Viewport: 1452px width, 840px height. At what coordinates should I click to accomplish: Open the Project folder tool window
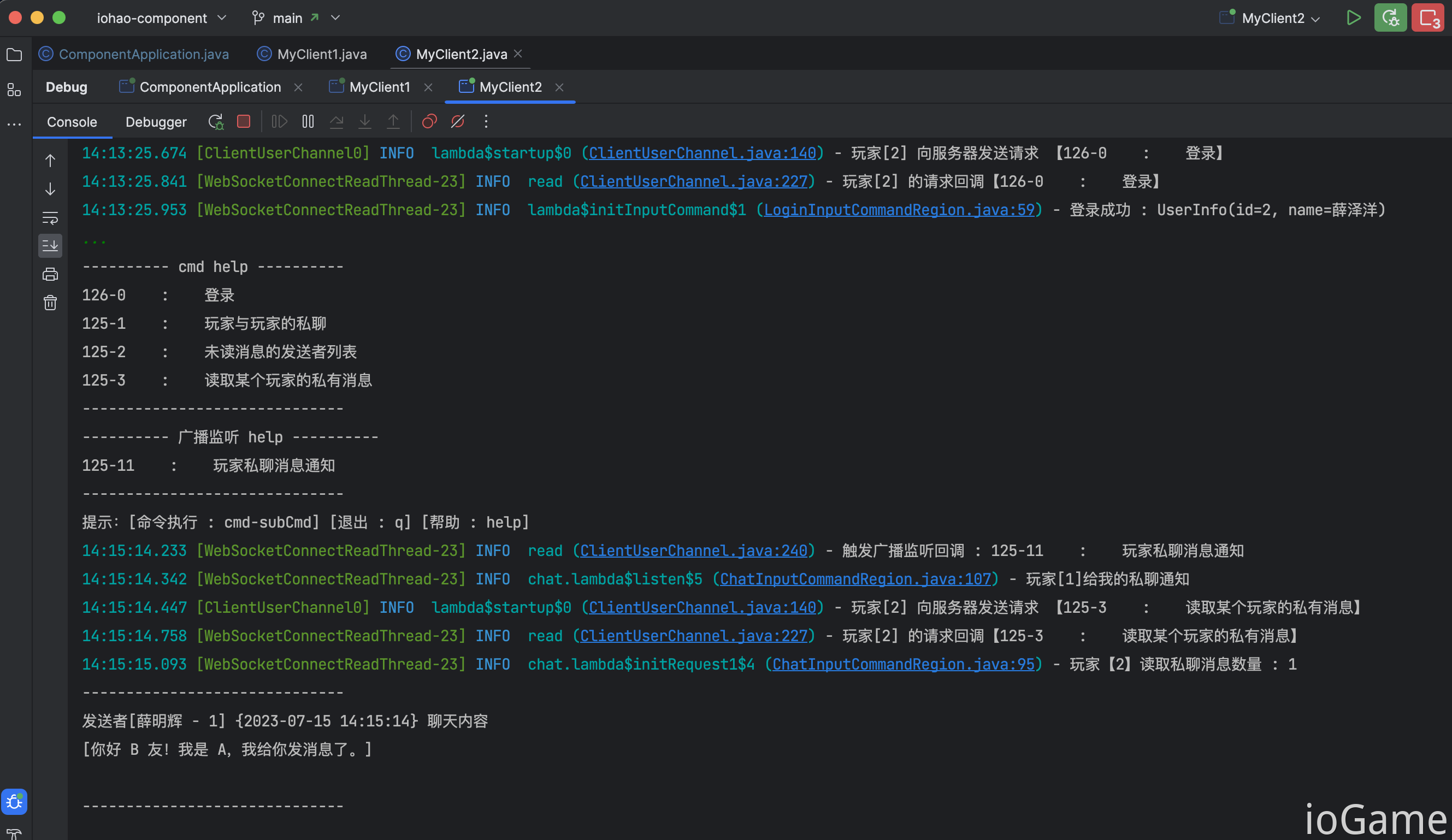point(14,55)
